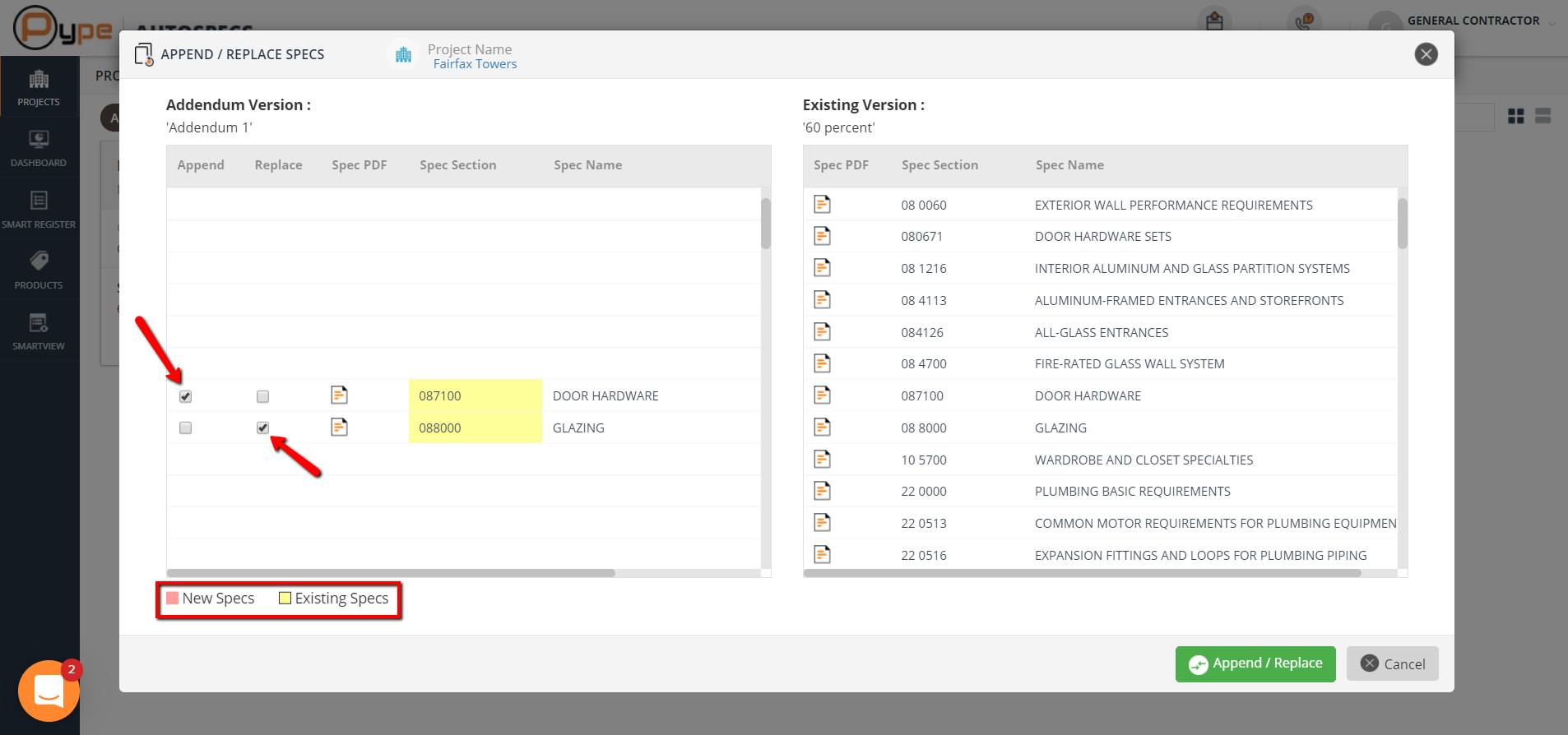The image size is (1568, 735).
Task: Cancel the append/replace dialog
Action: [x=1393, y=663]
